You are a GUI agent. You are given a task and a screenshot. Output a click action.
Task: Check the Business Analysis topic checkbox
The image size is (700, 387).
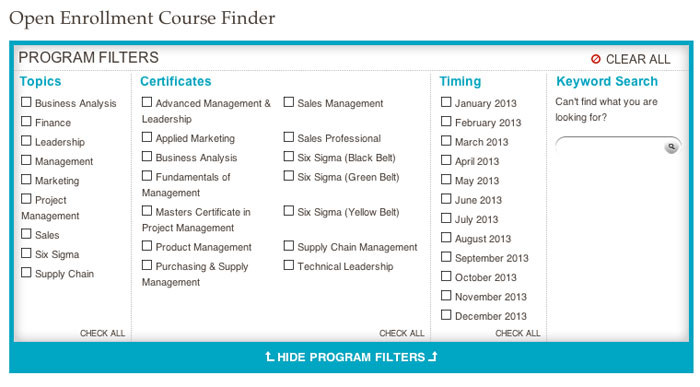(26, 102)
